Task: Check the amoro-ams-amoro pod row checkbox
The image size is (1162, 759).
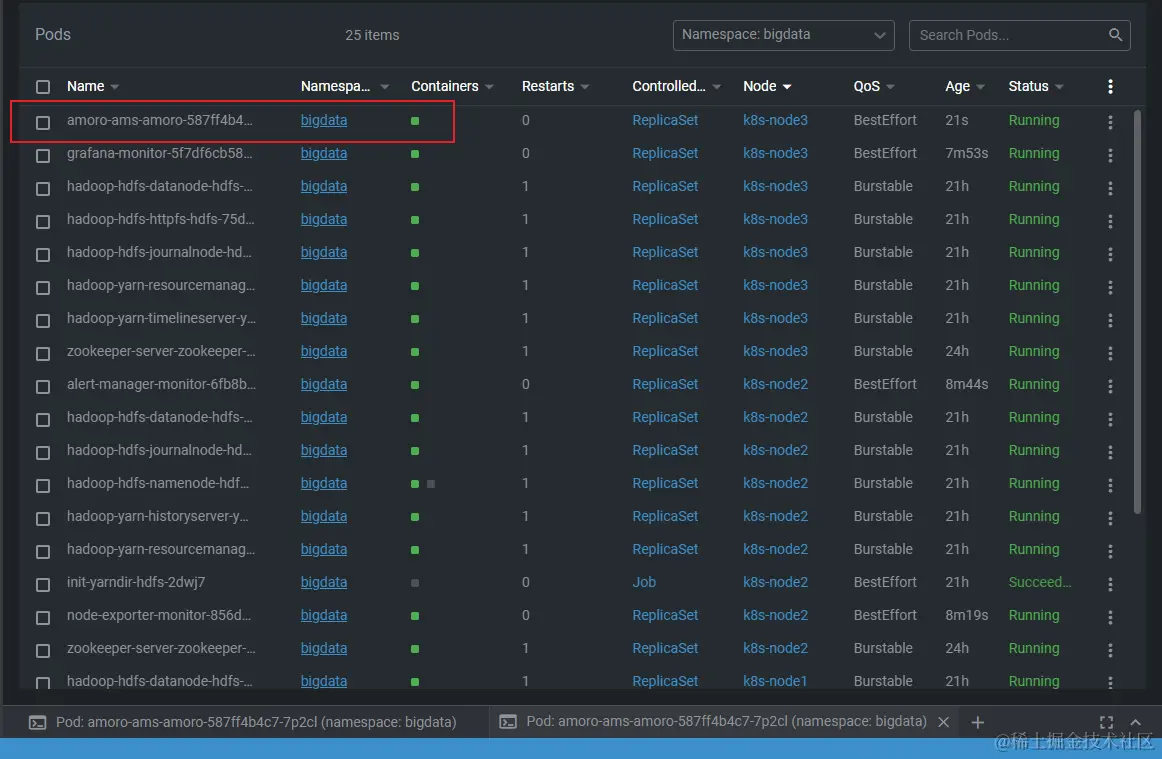Action: click(43, 122)
